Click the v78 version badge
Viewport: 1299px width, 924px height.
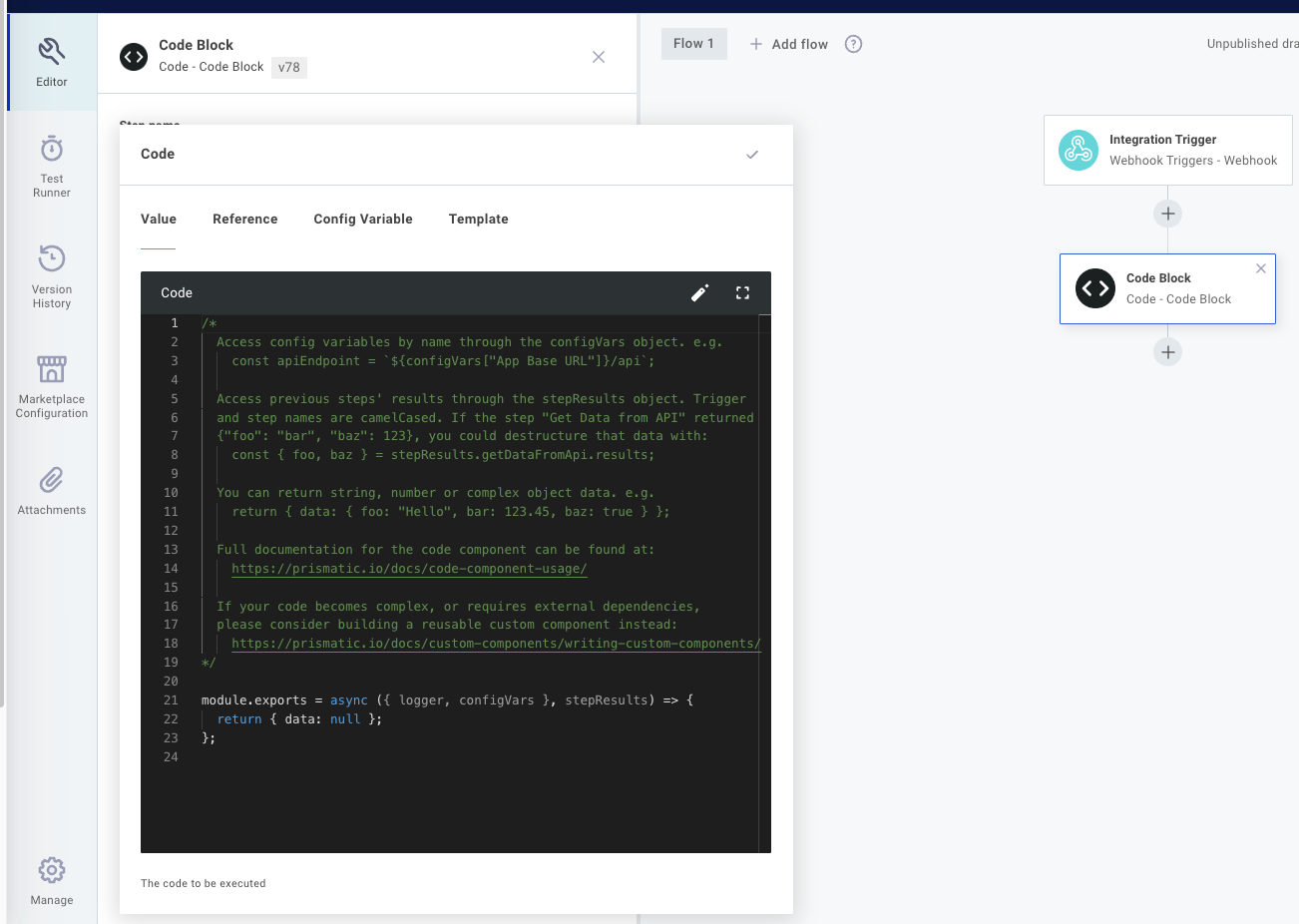(289, 67)
